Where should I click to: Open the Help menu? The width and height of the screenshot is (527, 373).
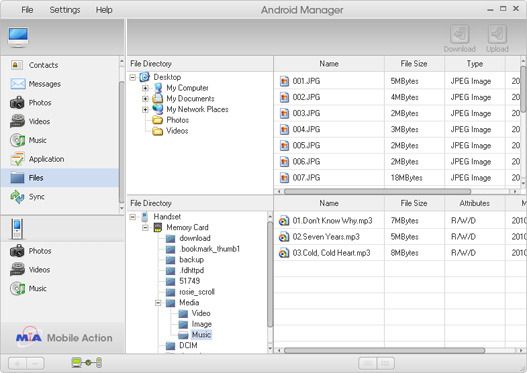coord(104,10)
